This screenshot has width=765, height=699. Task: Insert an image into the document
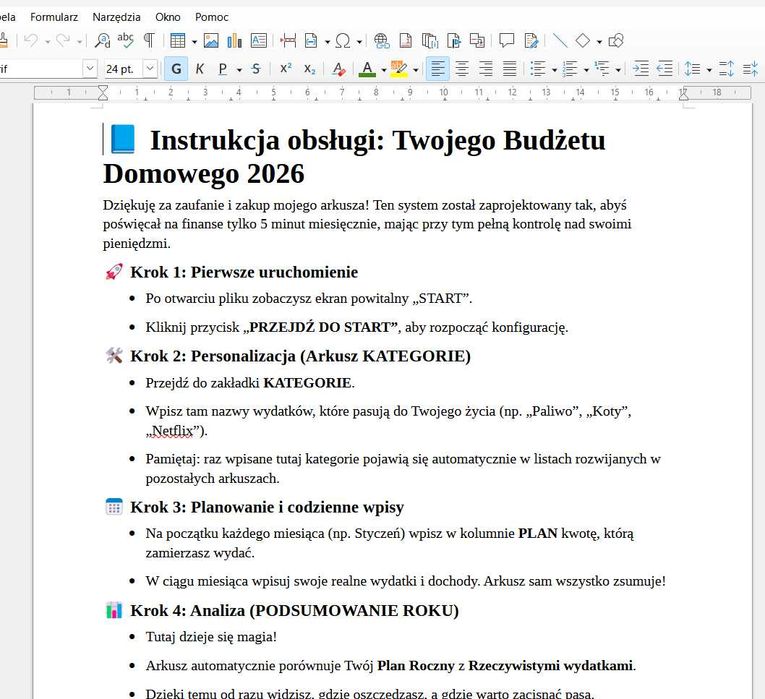click(x=211, y=41)
